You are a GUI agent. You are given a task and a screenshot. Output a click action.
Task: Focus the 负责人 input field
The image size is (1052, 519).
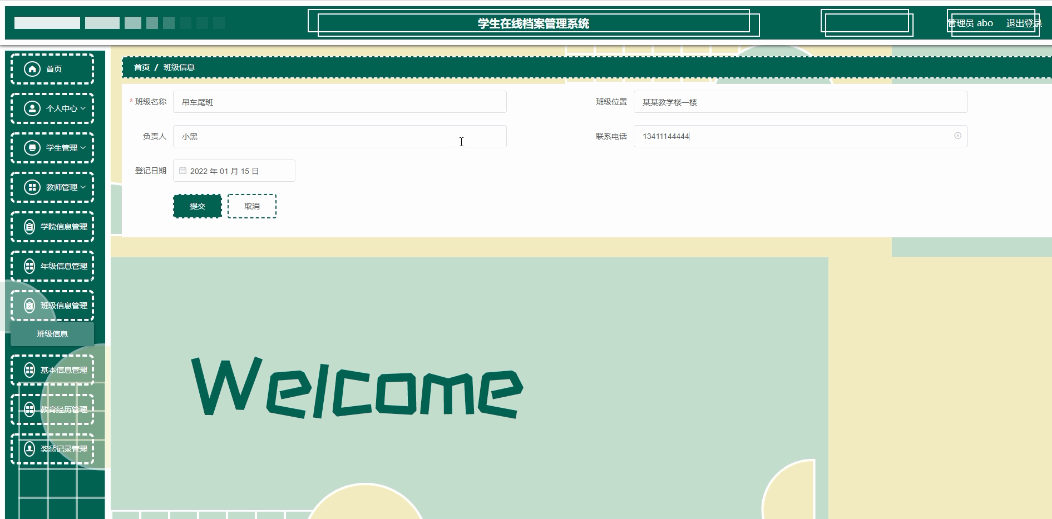339,136
